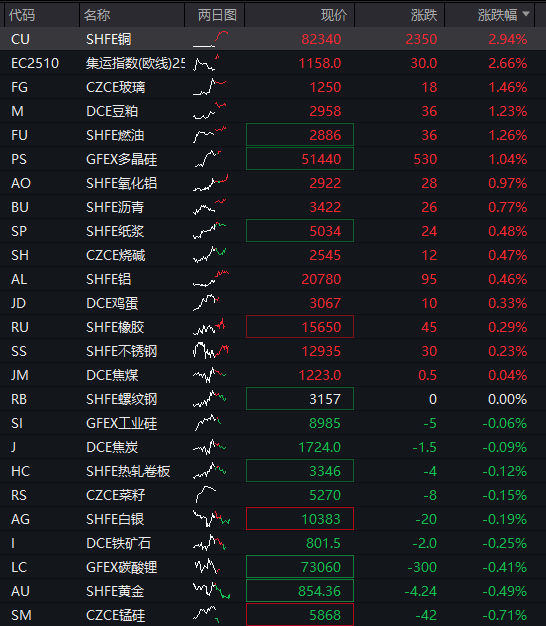Open the SHFE沥青 mini chart
This screenshot has width=546, height=626.
[210, 207]
